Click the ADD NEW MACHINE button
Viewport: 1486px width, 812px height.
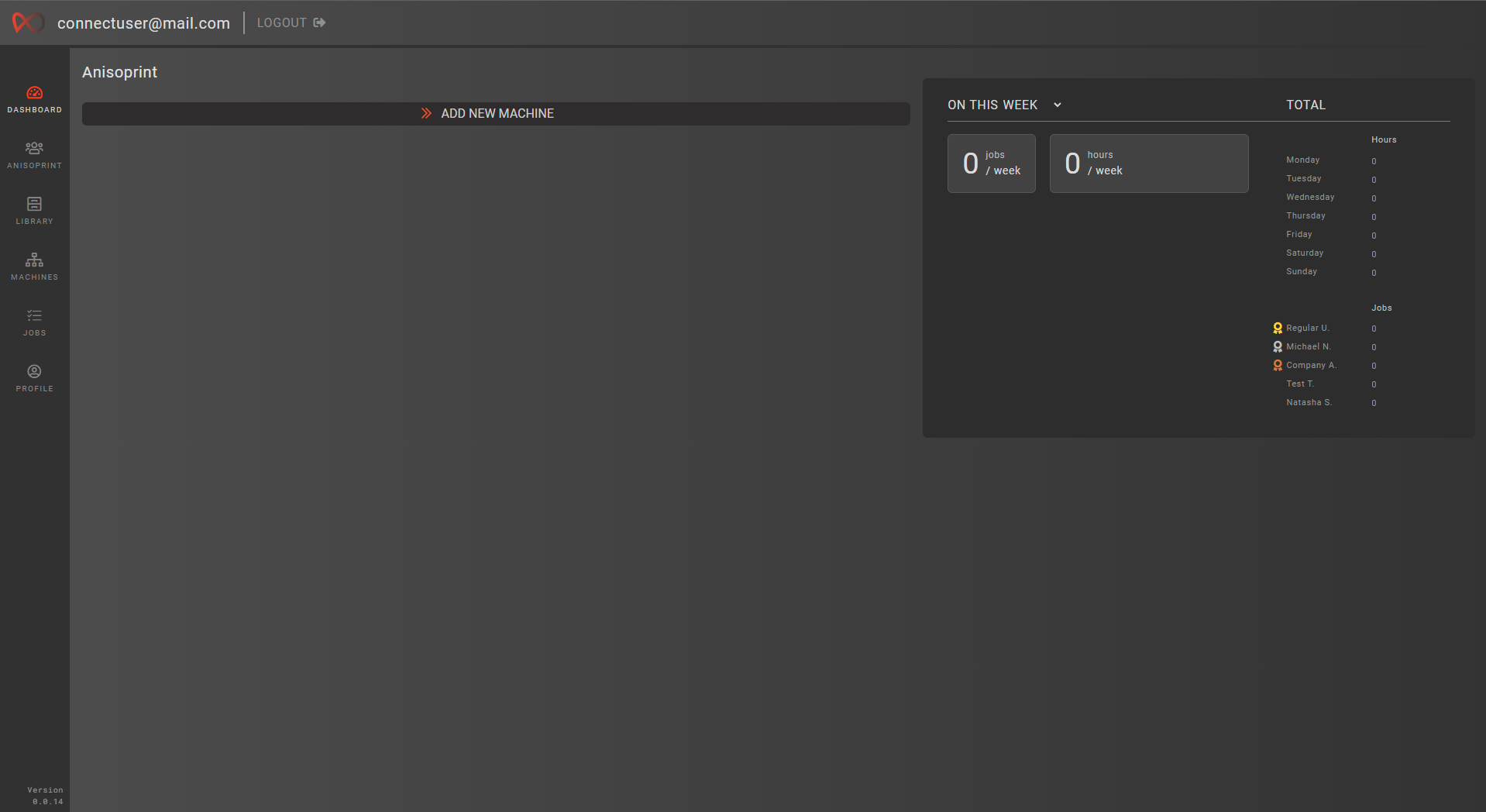click(x=496, y=114)
